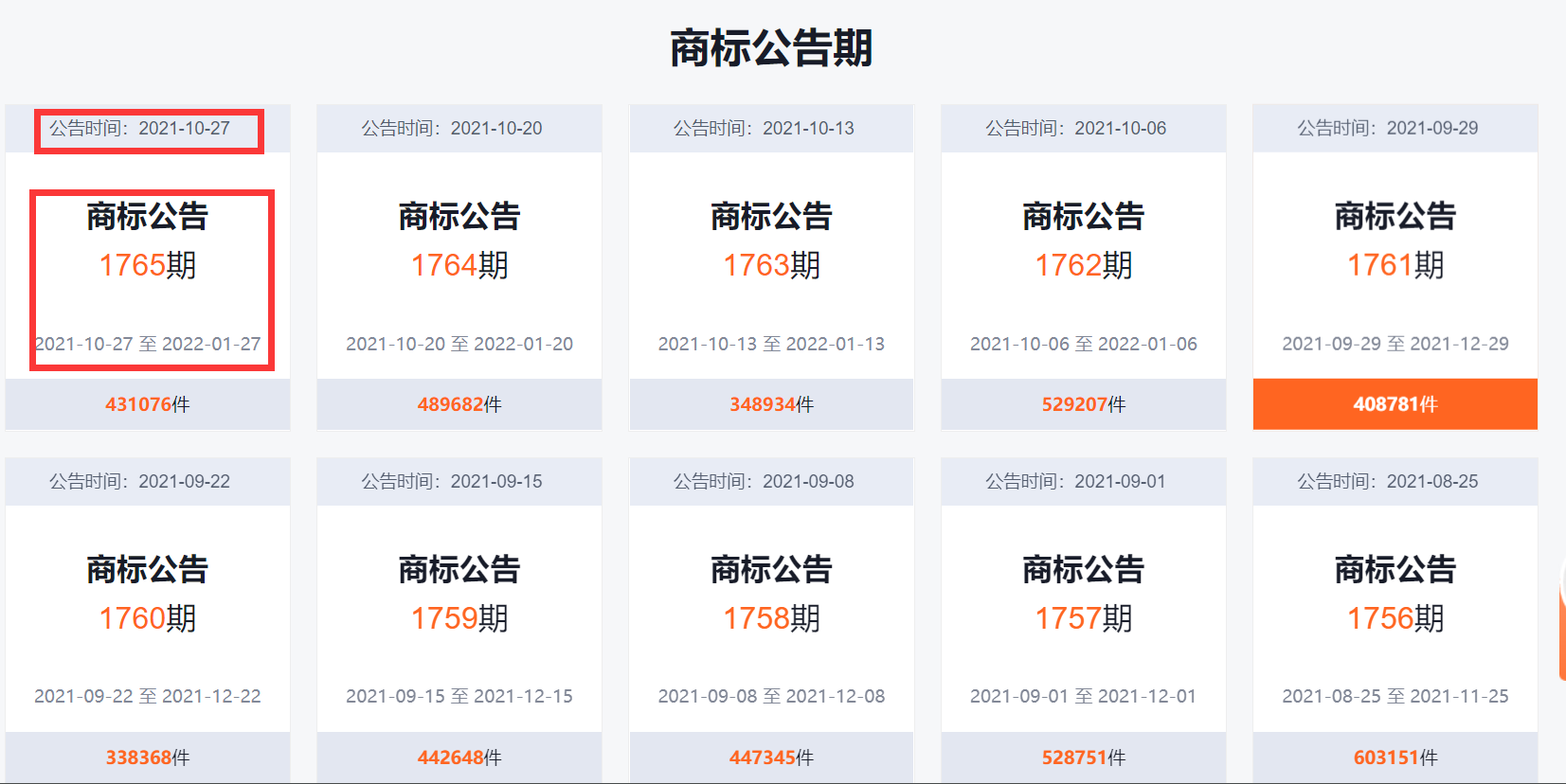Click date range 2021-09-29 至 2021-12-29
The height and width of the screenshot is (784, 1566).
(x=1395, y=344)
